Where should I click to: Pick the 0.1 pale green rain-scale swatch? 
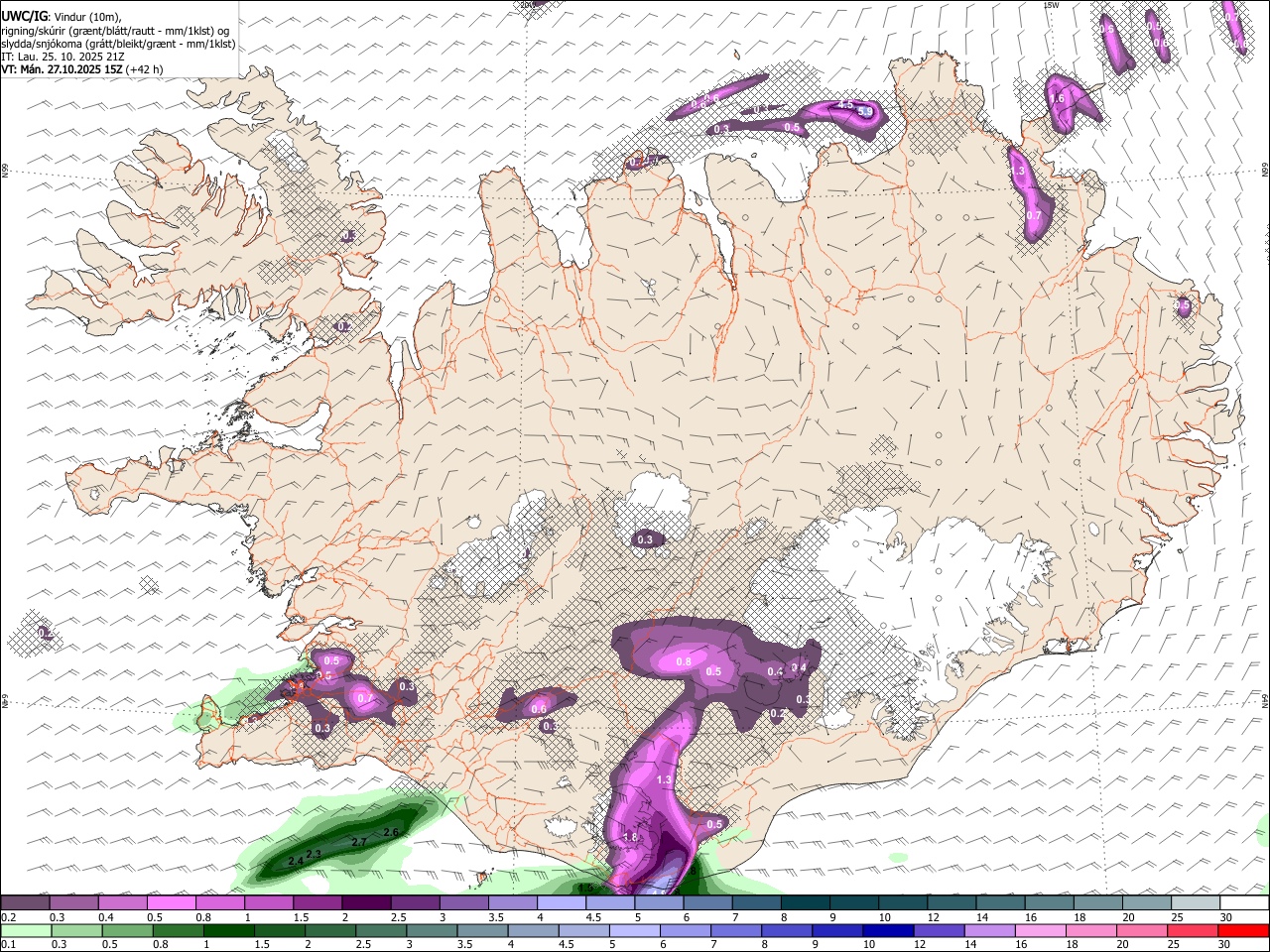pyautogui.click(x=25, y=930)
